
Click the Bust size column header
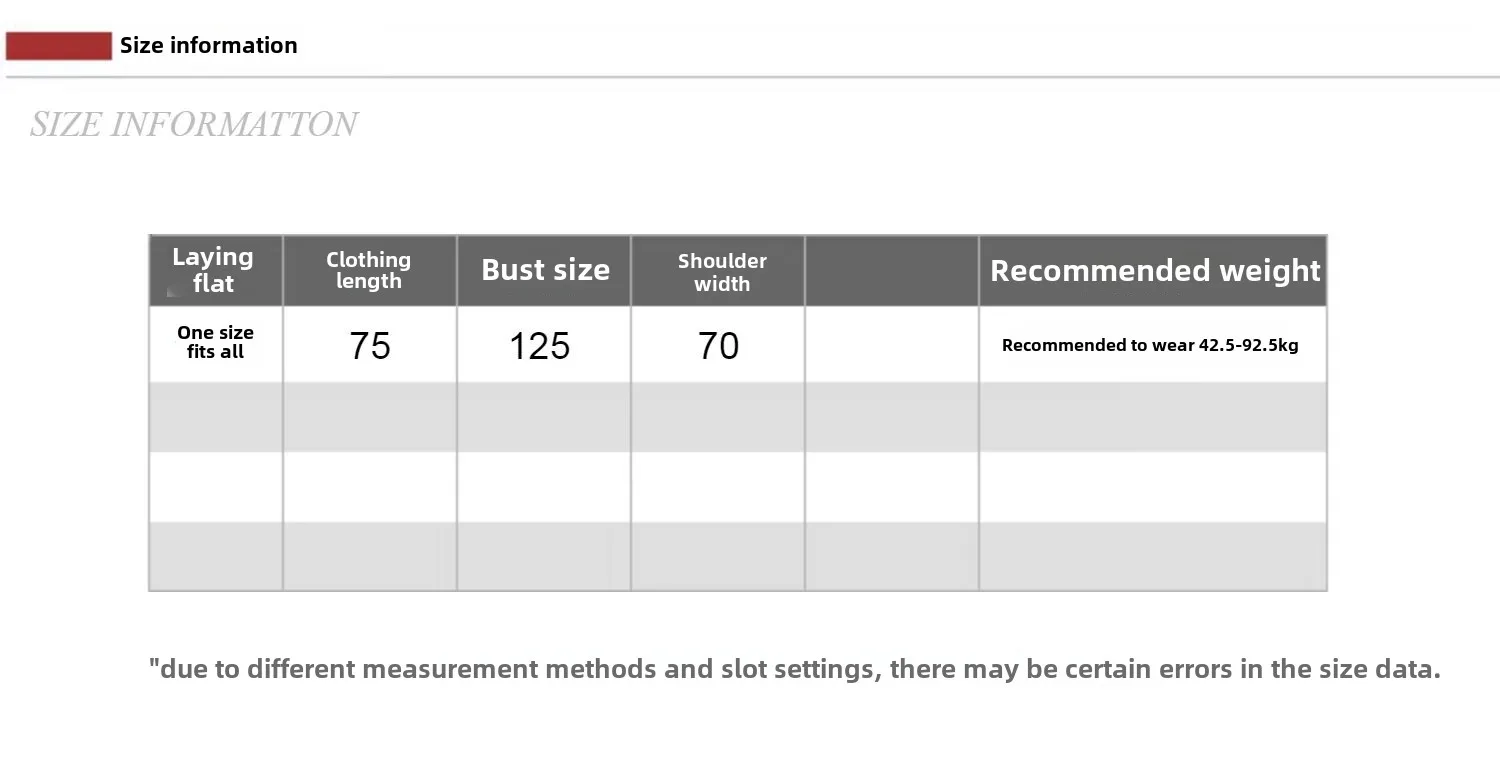[x=544, y=271]
